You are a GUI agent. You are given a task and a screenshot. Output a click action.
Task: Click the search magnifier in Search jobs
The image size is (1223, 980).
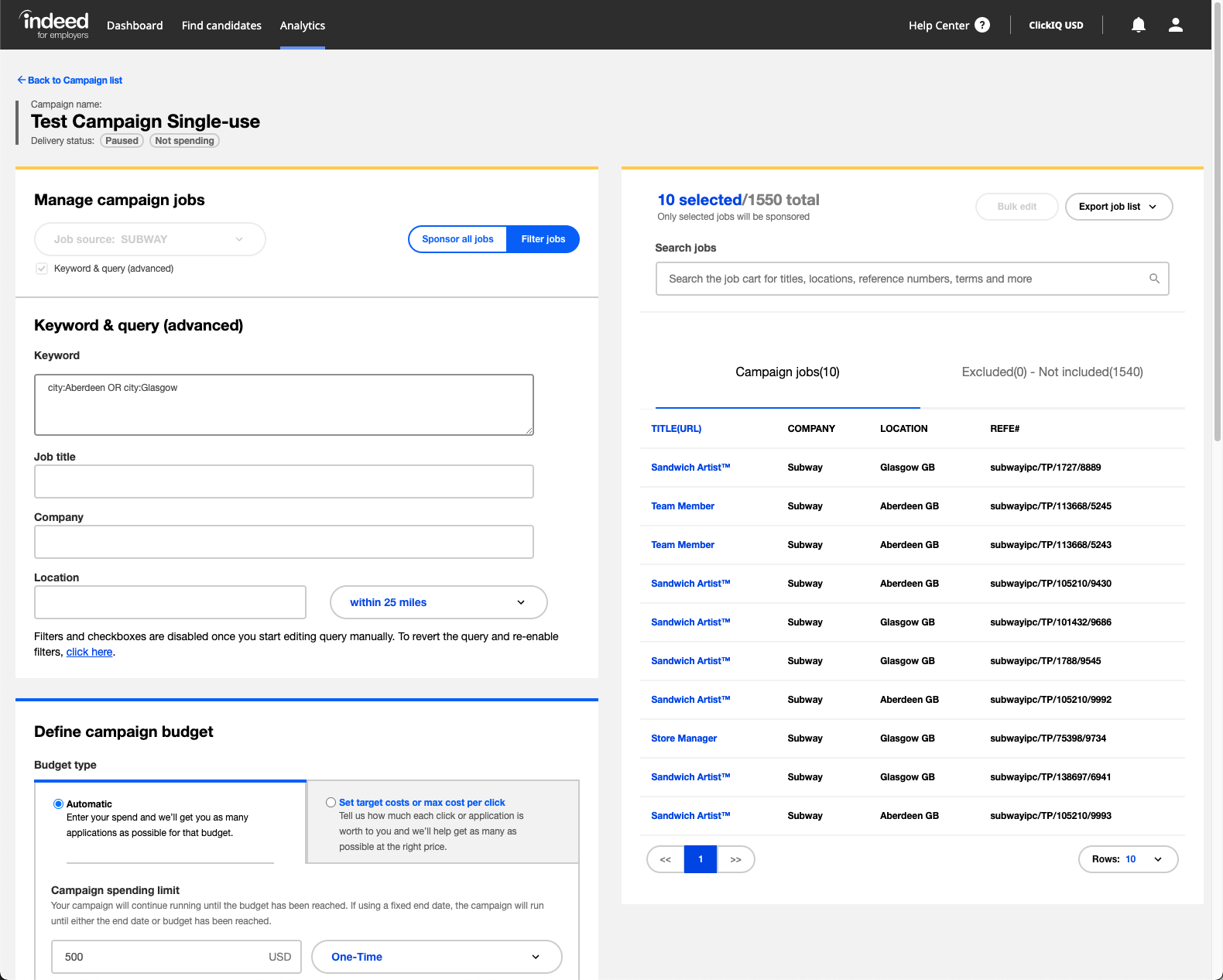[x=1154, y=279]
